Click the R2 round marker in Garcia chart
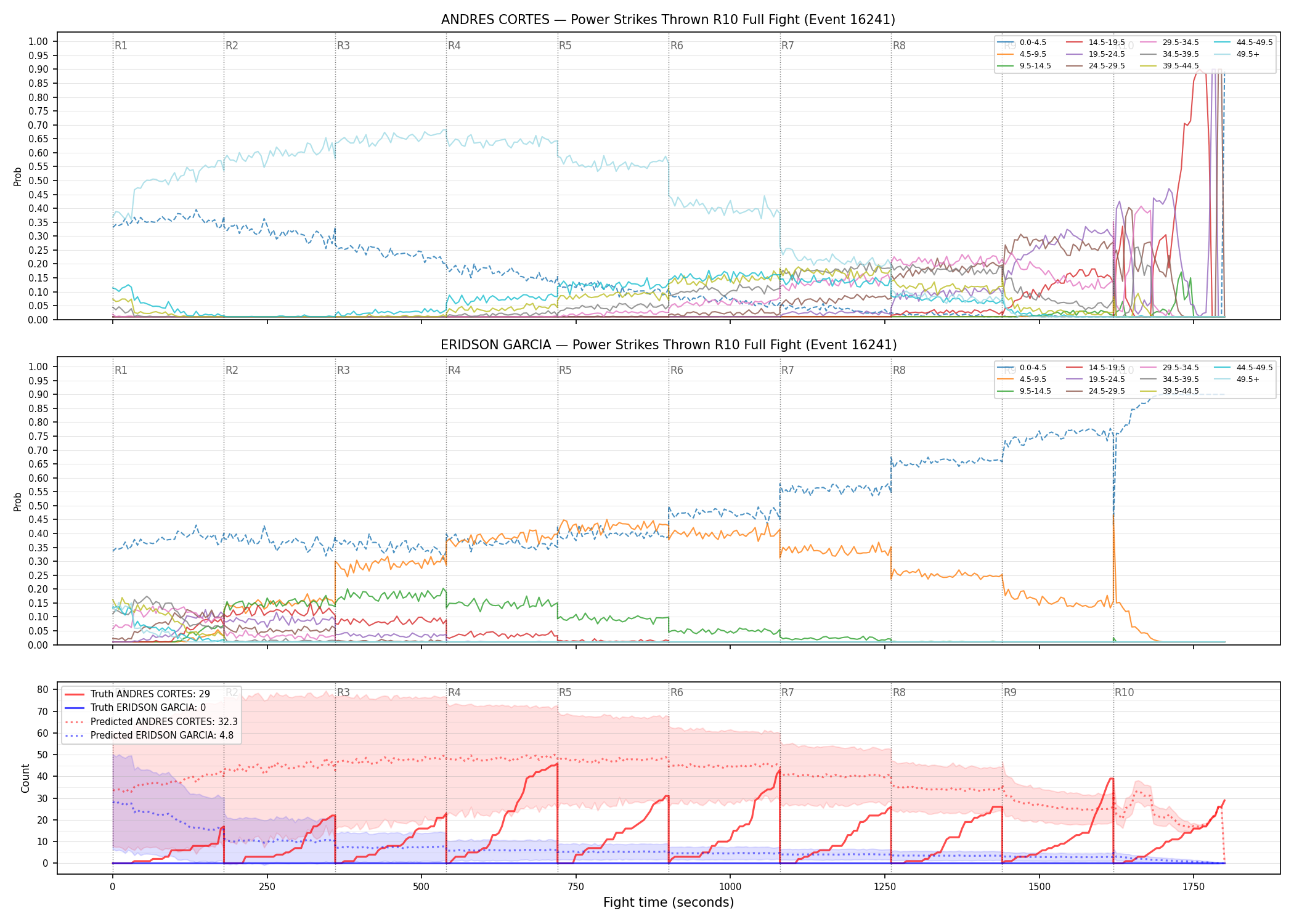1294x924 pixels. coord(232,370)
